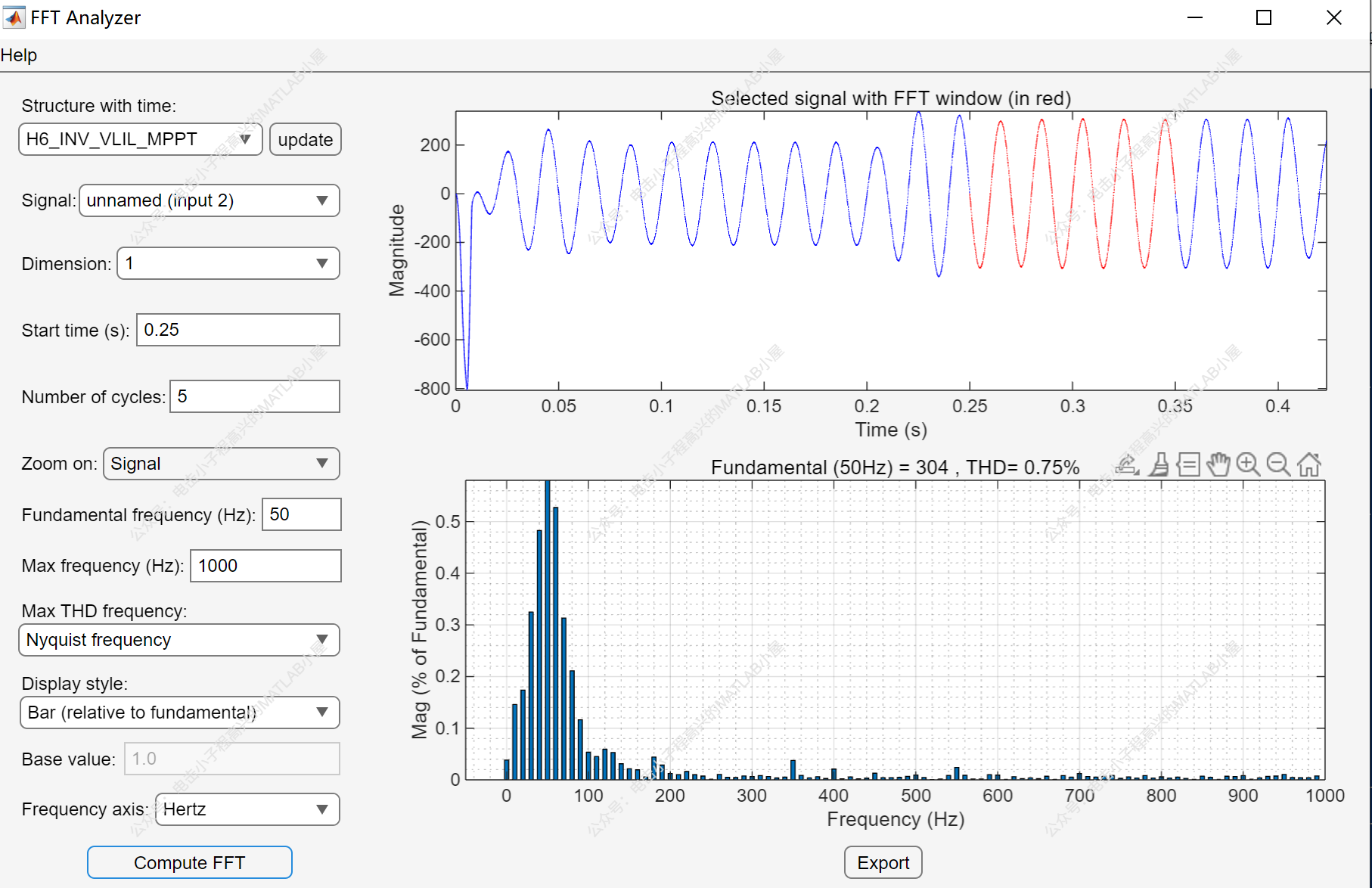This screenshot has height=888, width=1372.
Task: Click the Fundamental frequency field
Action: [x=302, y=514]
